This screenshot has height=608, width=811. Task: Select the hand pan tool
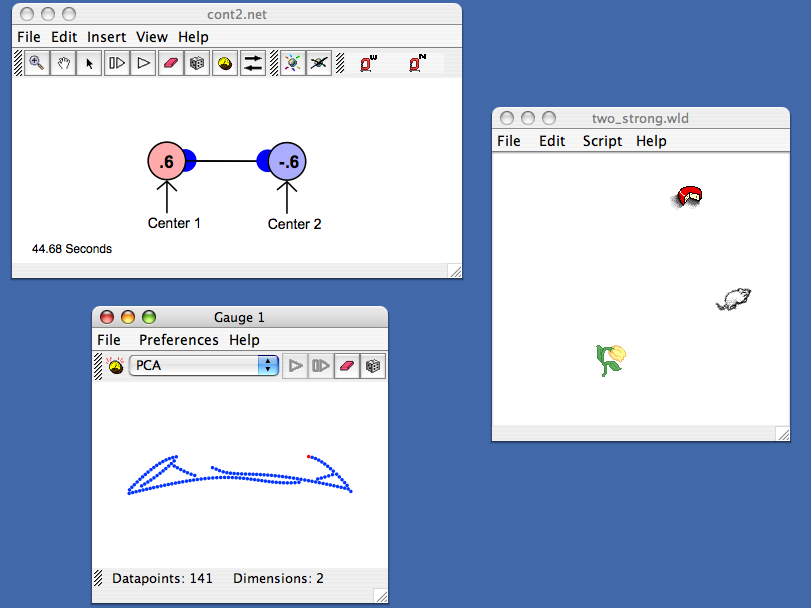[x=63, y=63]
